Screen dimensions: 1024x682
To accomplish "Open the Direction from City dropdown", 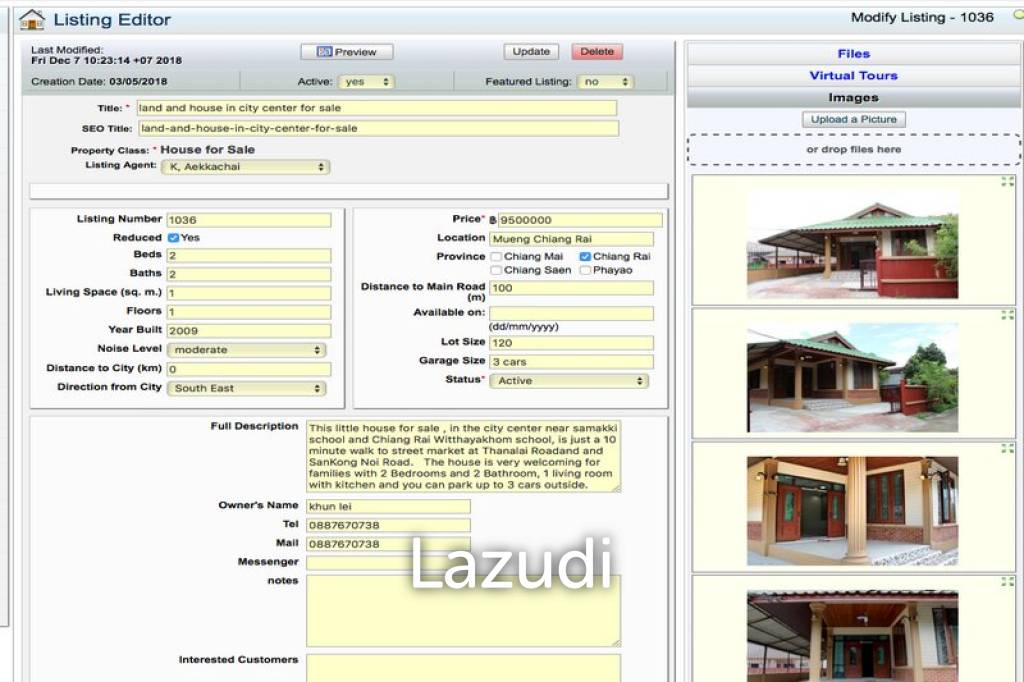I will [x=246, y=389].
